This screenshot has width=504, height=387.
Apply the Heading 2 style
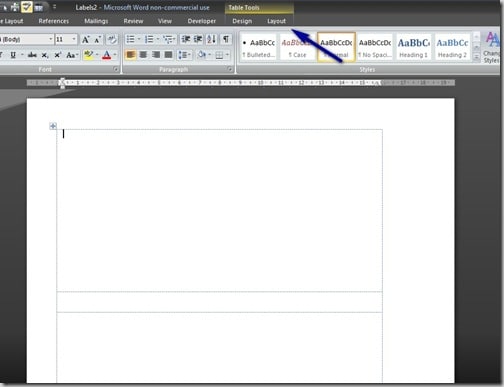(x=452, y=47)
